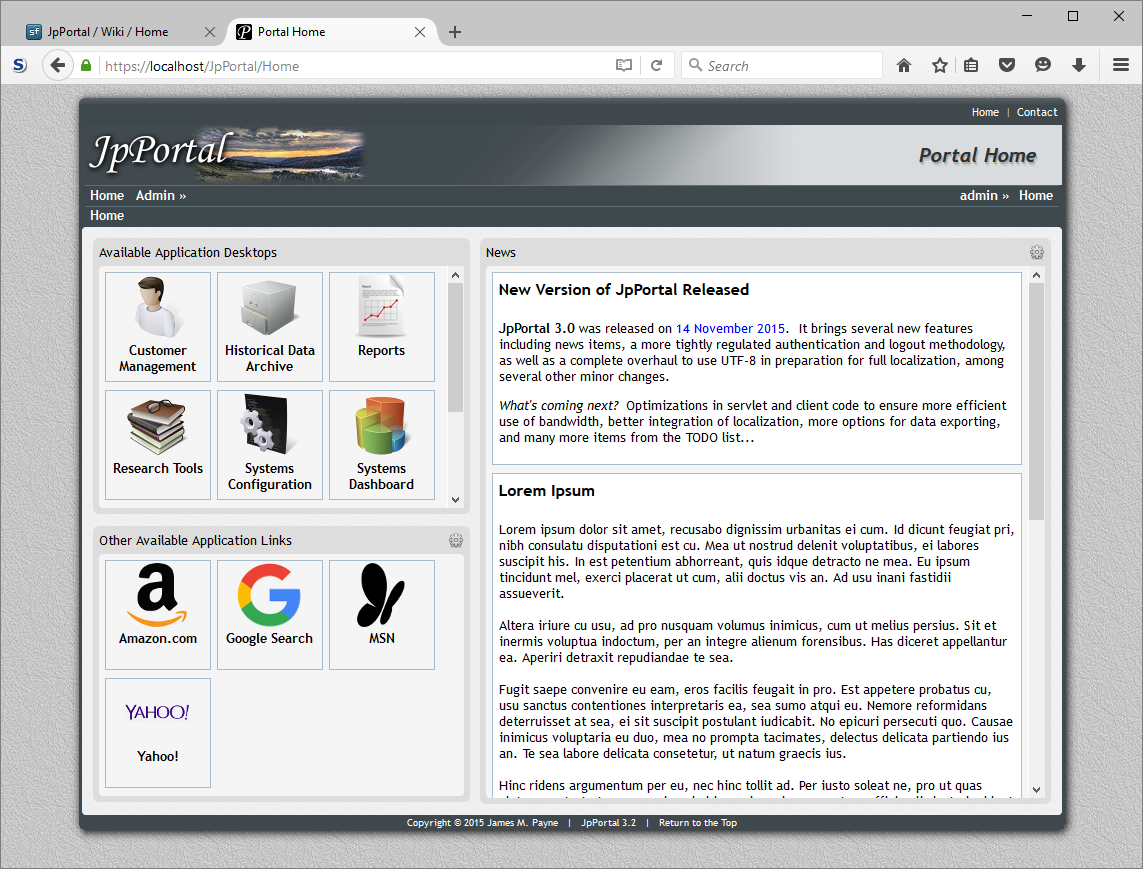1143x869 pixels.
Task: Switch to the JpPortal Wiki tab
Action: pos(110,31)
